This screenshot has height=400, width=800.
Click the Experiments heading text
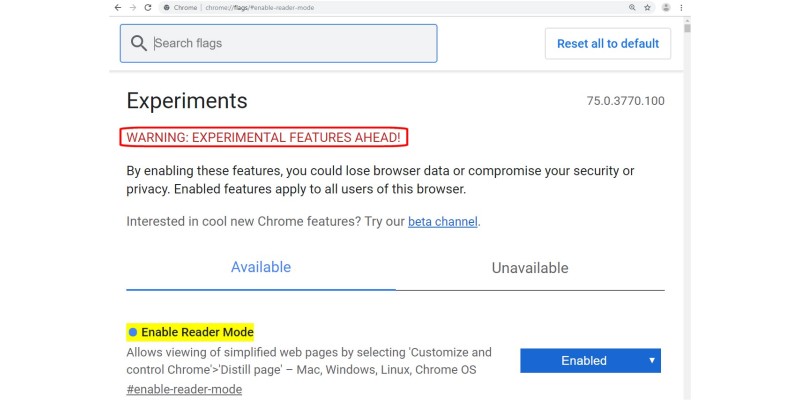[x=187, y=101]
